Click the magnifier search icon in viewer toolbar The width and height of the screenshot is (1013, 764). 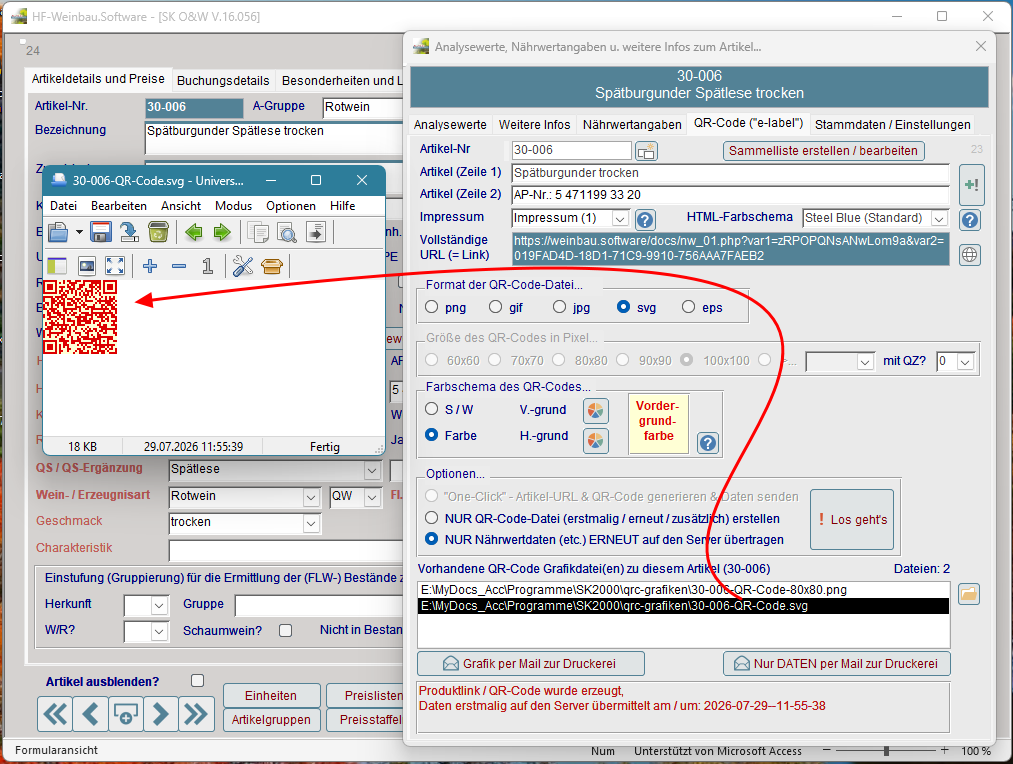pos(287,232)
